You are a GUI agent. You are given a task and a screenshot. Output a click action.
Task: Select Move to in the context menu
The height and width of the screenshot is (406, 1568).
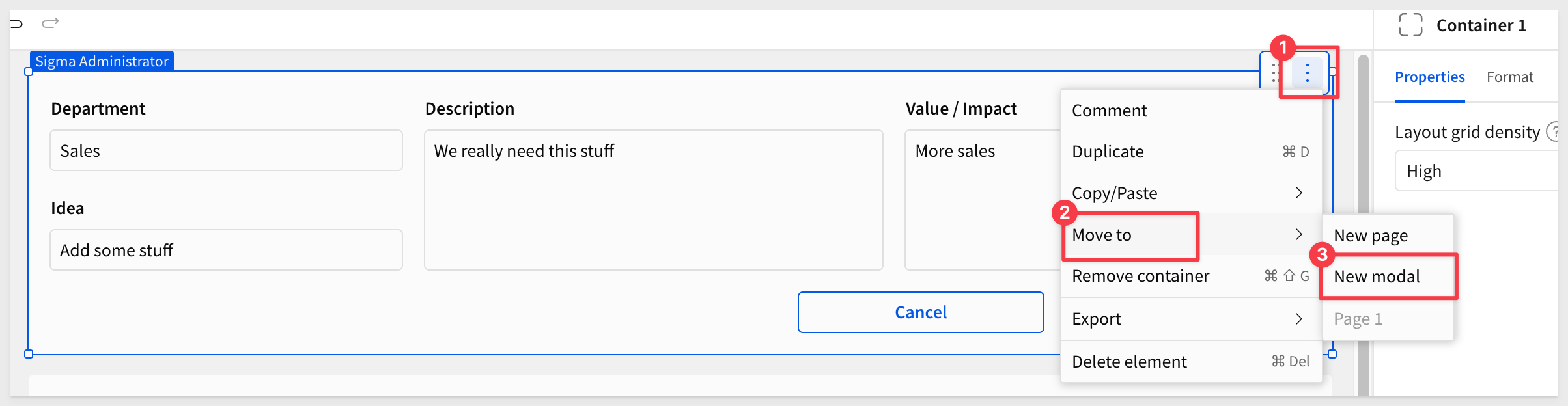pos(1191,234)
